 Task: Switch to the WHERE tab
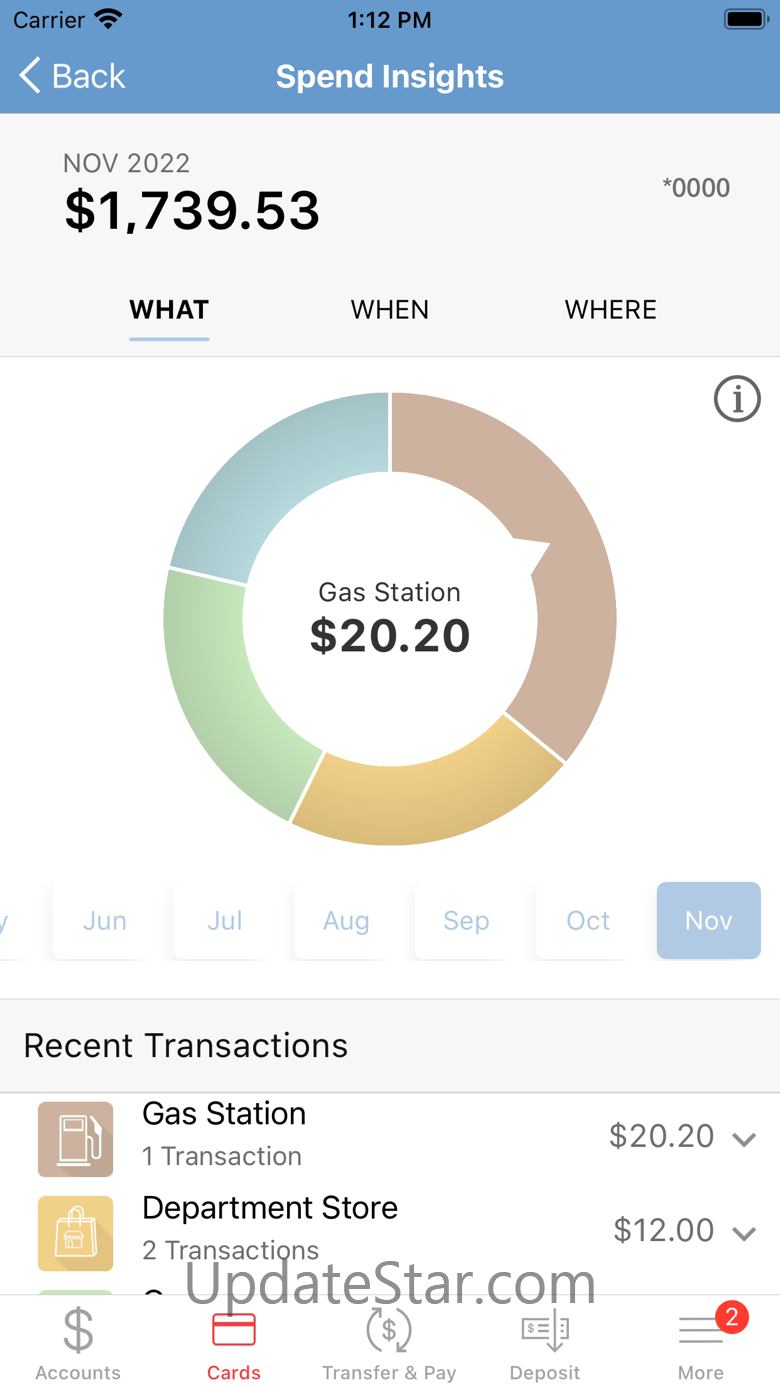click(610, 310)
